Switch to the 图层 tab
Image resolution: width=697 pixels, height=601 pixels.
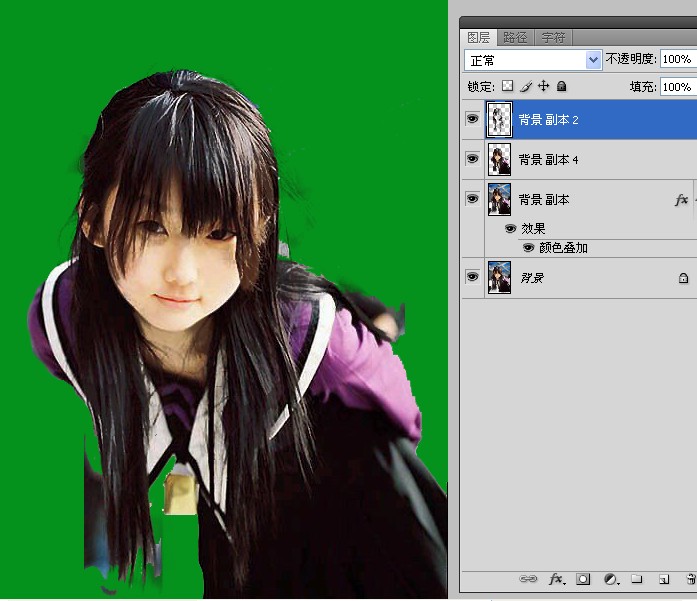(x=479, y=38)
